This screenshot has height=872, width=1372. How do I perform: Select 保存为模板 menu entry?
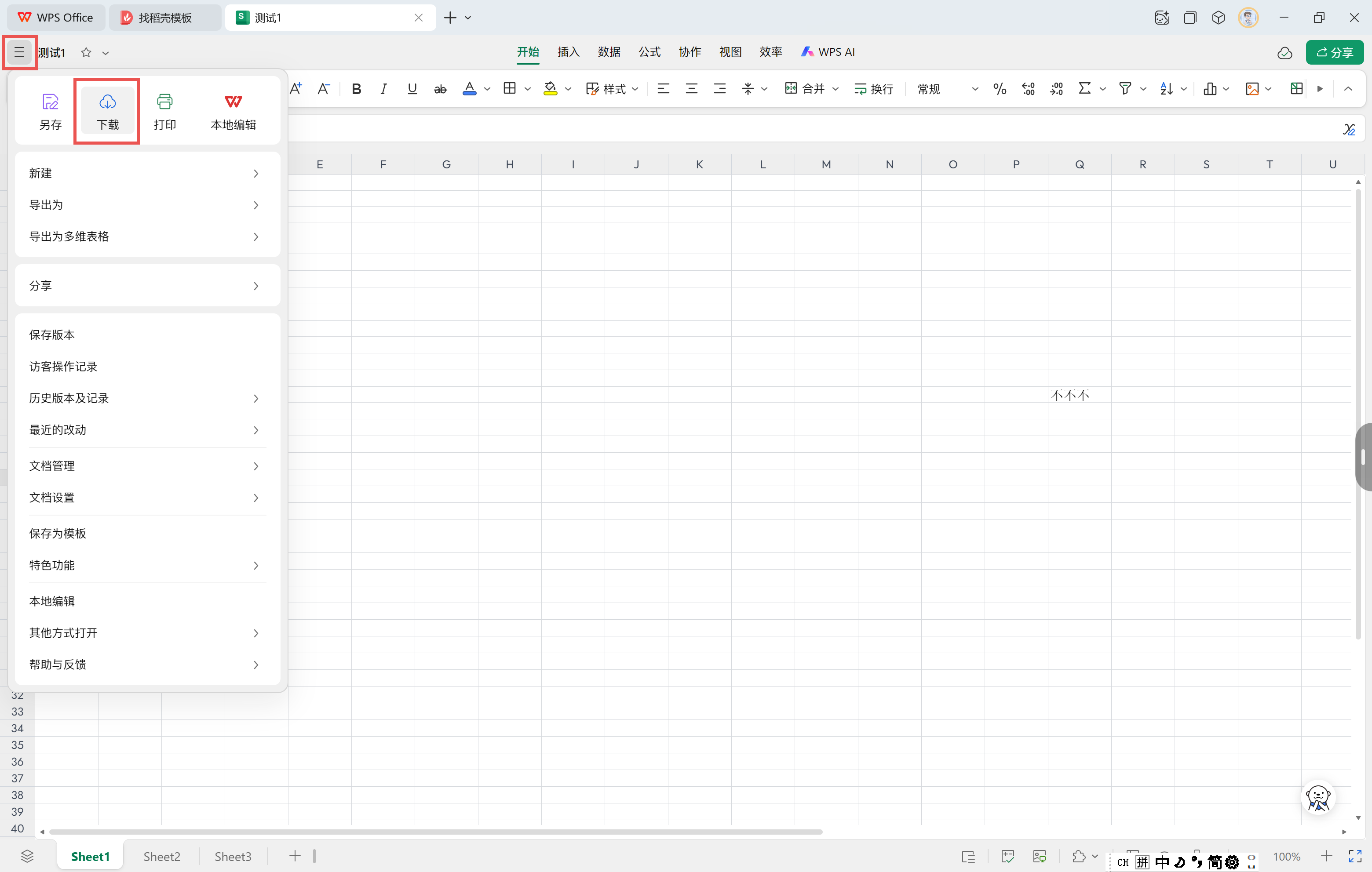coord(58,533)
